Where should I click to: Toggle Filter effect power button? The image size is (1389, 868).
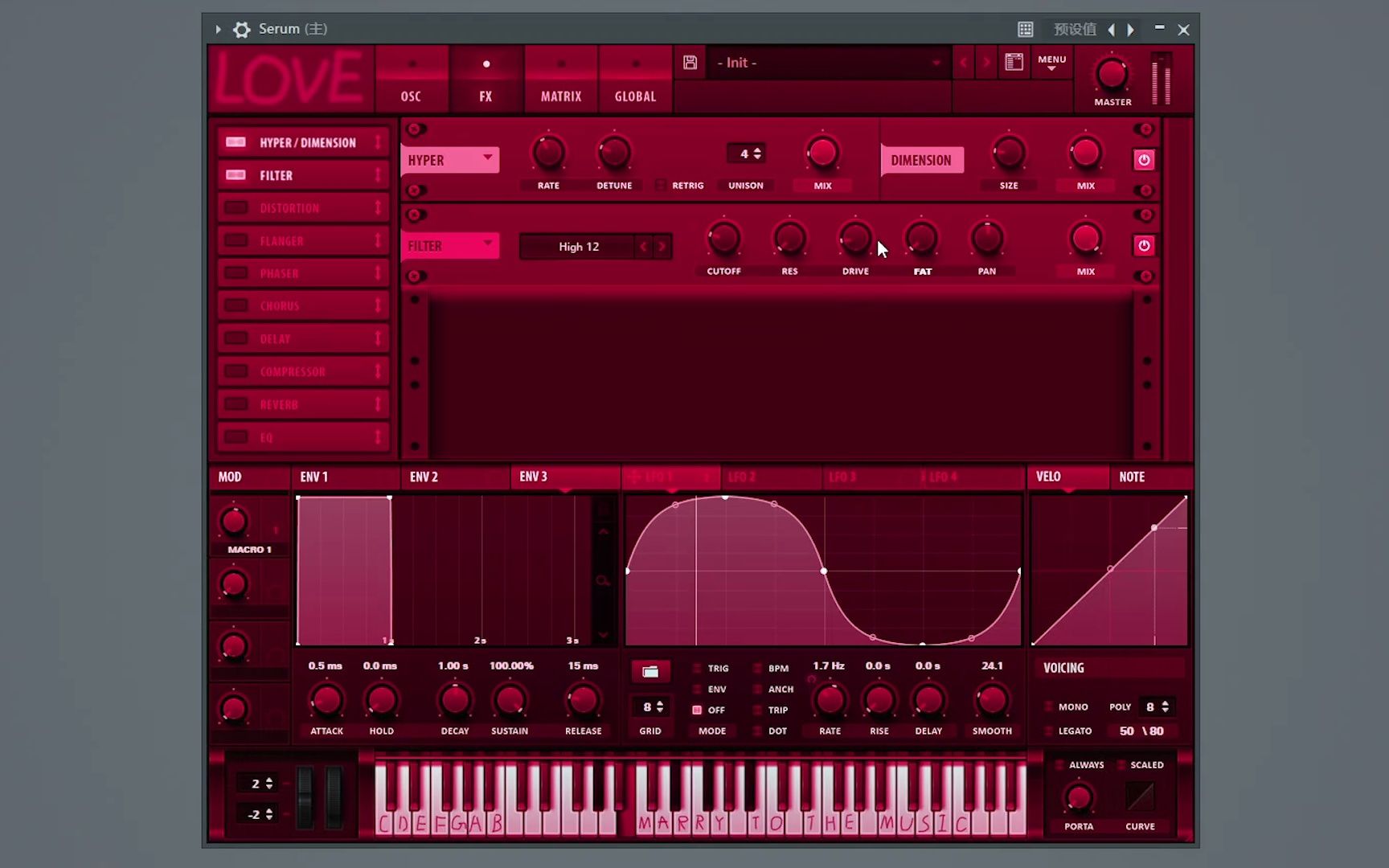[1143, 245]
